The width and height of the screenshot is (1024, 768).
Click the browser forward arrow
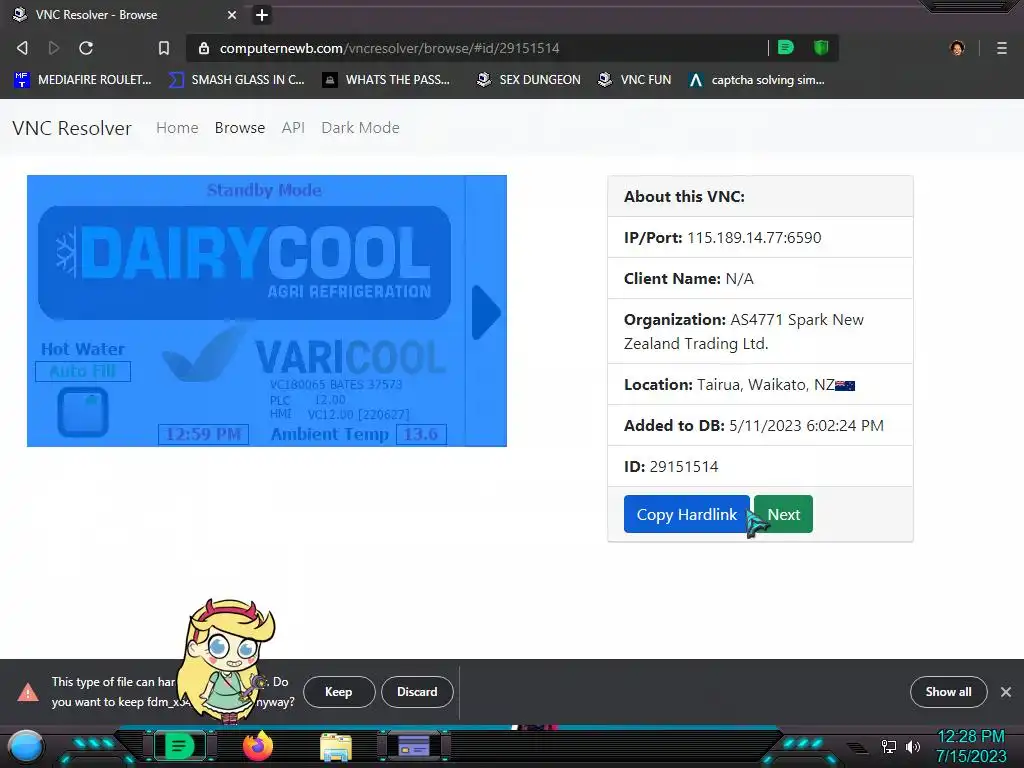54,48
